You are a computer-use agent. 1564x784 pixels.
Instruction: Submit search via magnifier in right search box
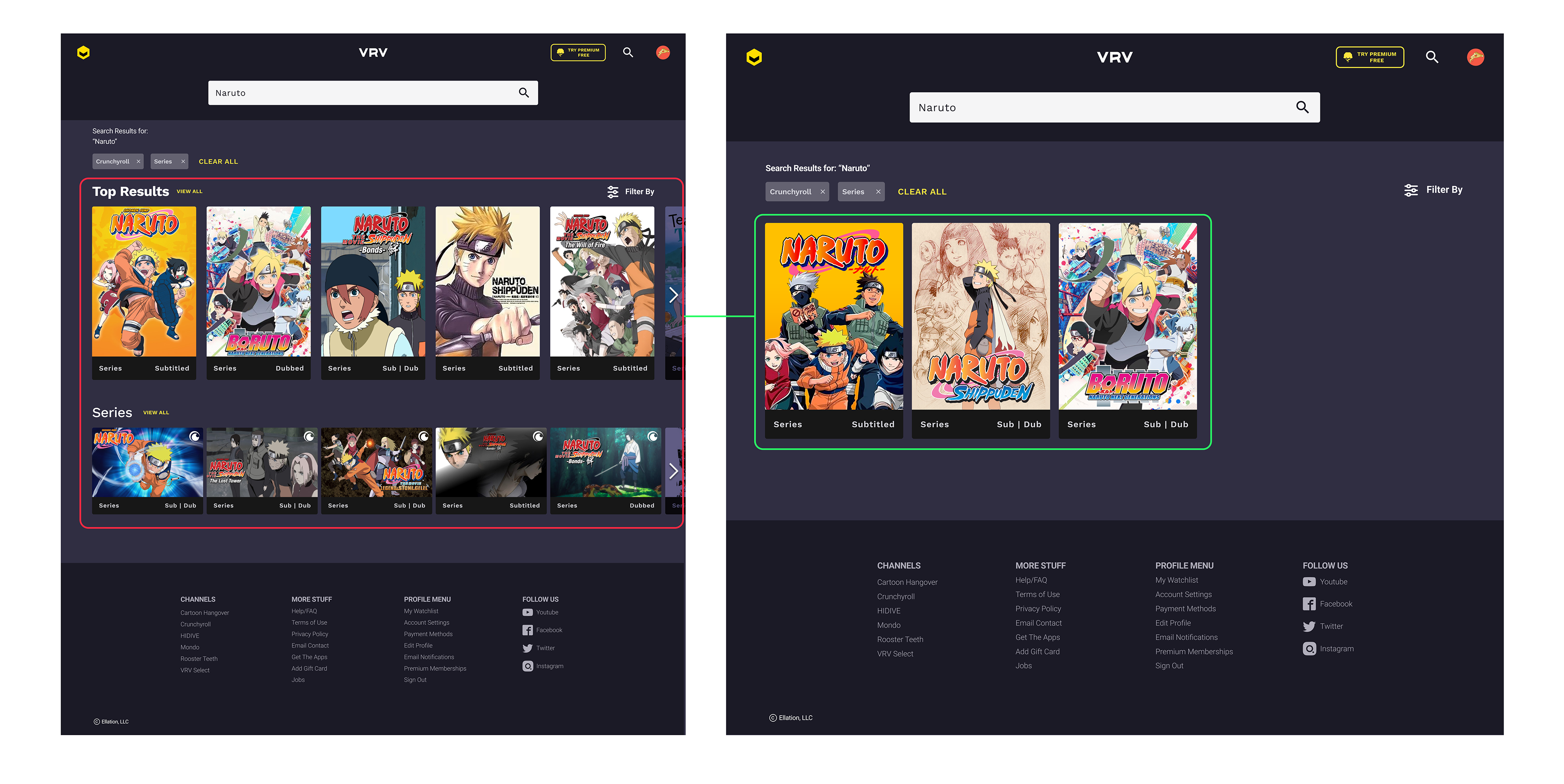1303,107
